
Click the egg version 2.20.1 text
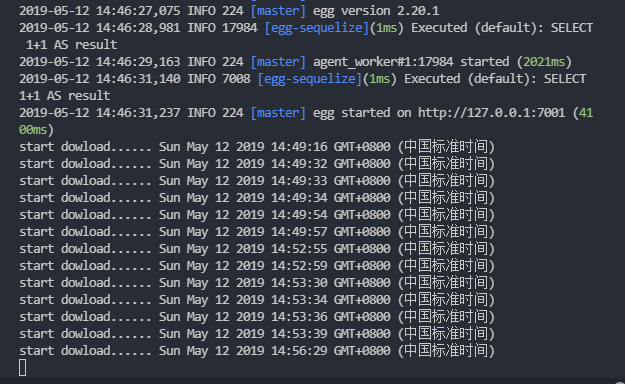tap(376, 11)
